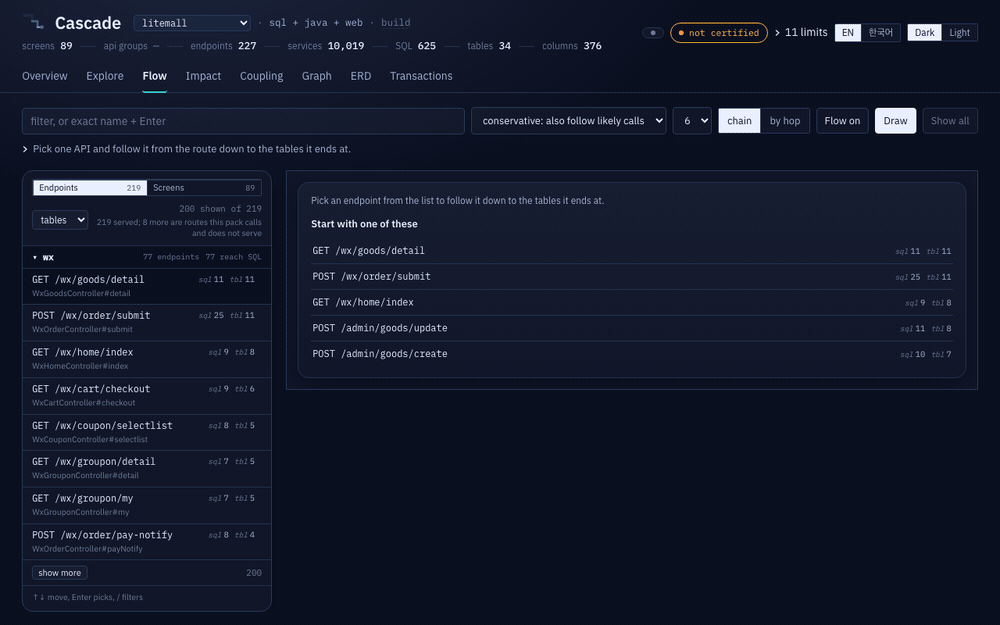Click the Show all button

click(950, 121)
